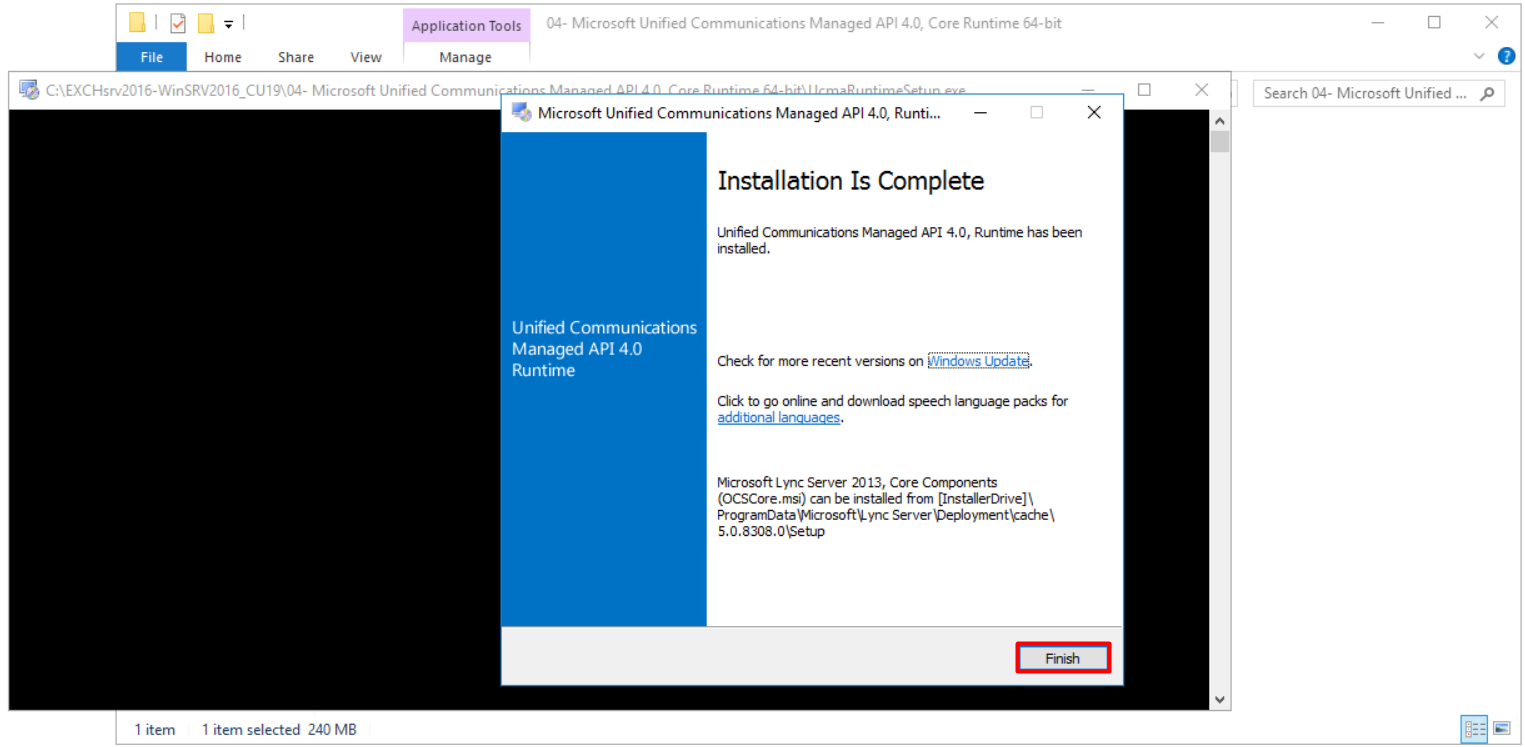Switch to the Share ribbon tab
Viewport: 1525px width, 747px height.
[x=296, y=57]
